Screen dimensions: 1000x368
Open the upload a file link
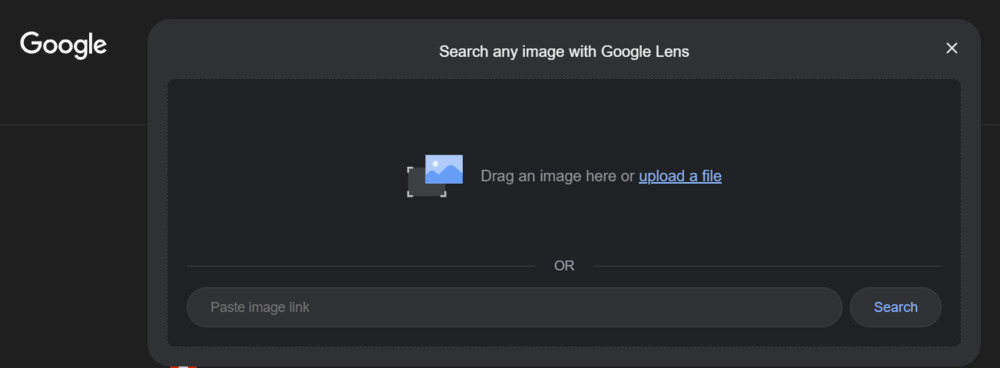coord(680,176)
